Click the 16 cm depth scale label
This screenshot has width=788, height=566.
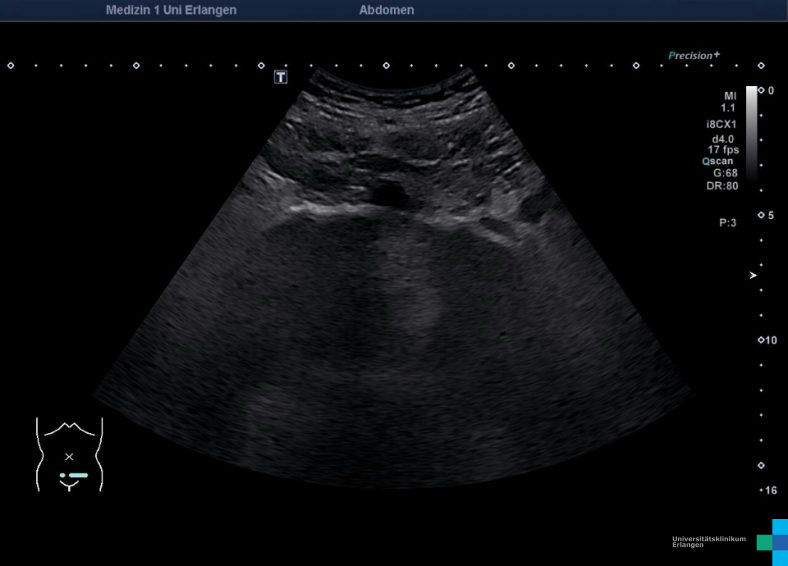click(769, 490)
